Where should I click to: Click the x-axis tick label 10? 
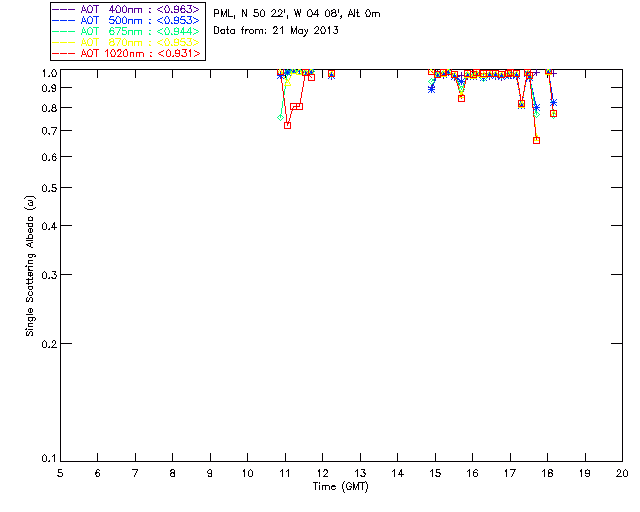click(247, 473)
